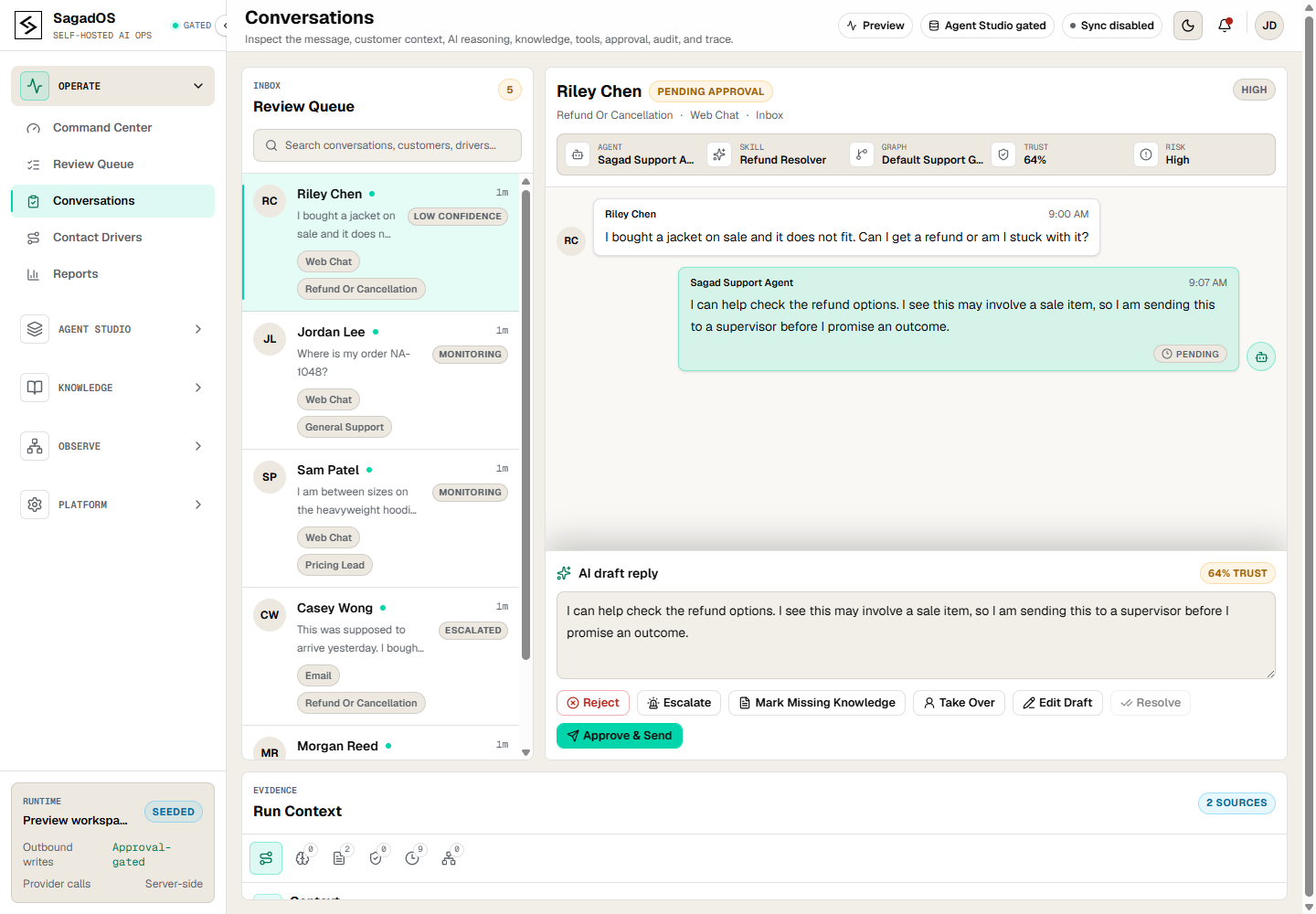
Task: Click the HIGH priority badge
Action: 1254,90
